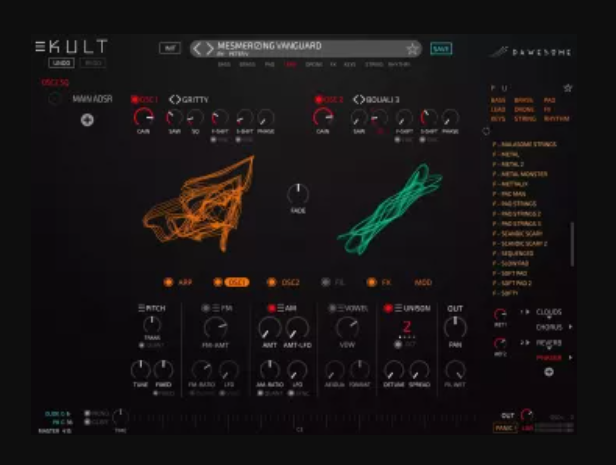Viewport: 616px width, 465px height.
Task: Enable the VOWEL section power toggle
Action: [332, 308]
